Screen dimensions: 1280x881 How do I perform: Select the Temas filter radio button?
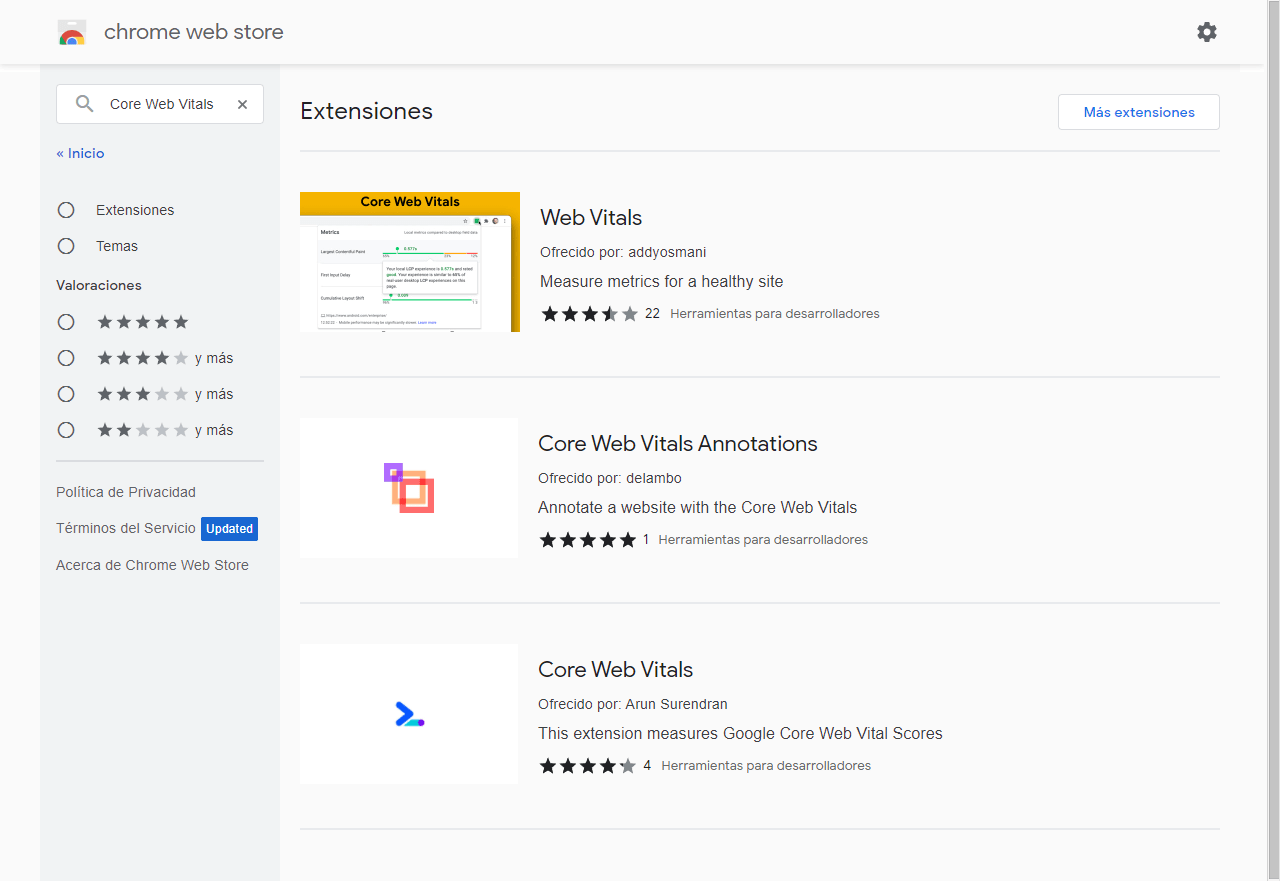[65, 245]
